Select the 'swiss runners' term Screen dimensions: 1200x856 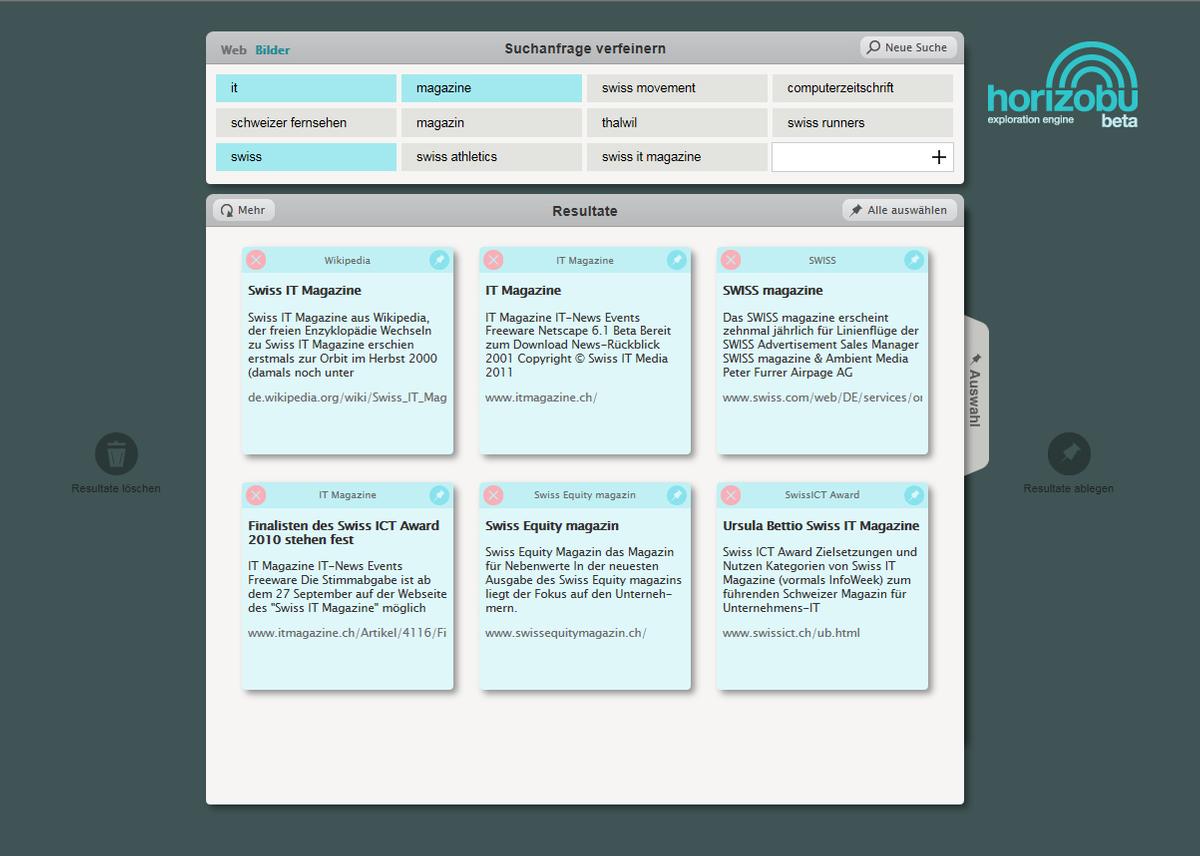coord(862,123)
